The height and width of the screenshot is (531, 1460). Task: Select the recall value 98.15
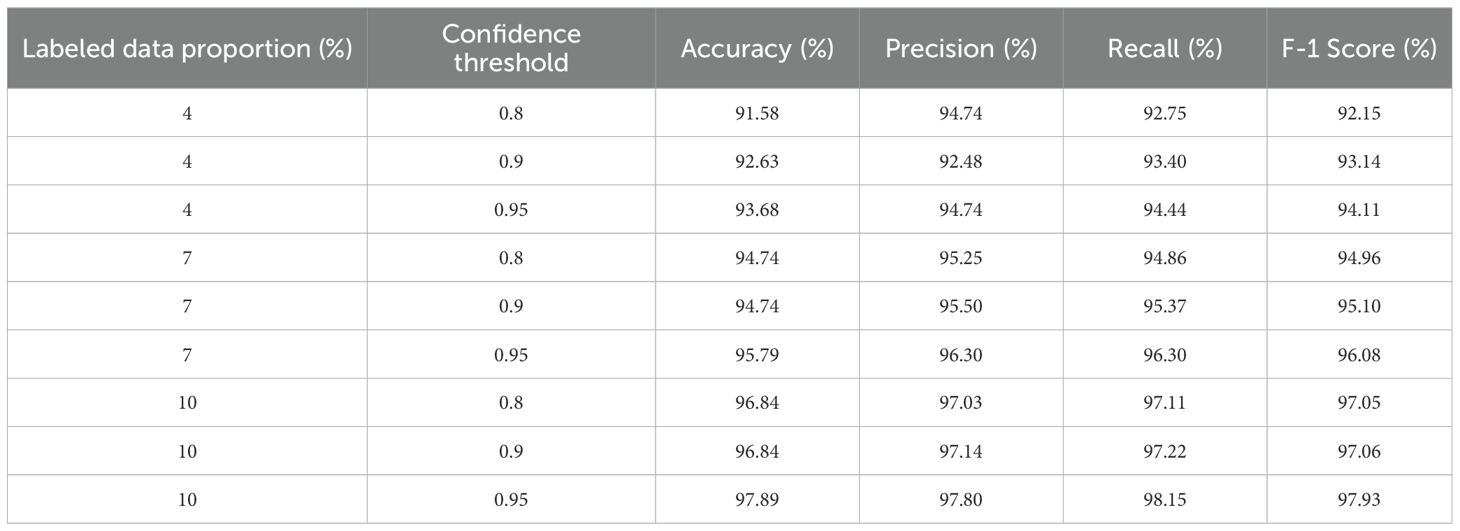[x=1164, y=498]
